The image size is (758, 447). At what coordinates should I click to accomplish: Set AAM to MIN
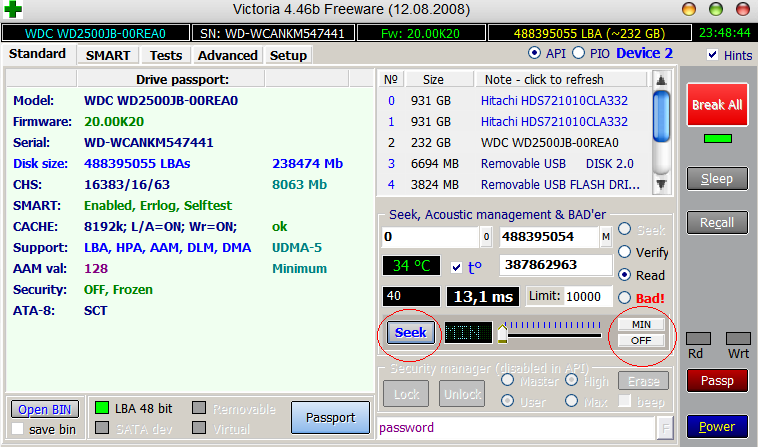pyautogui.click(x=640, y=324)
